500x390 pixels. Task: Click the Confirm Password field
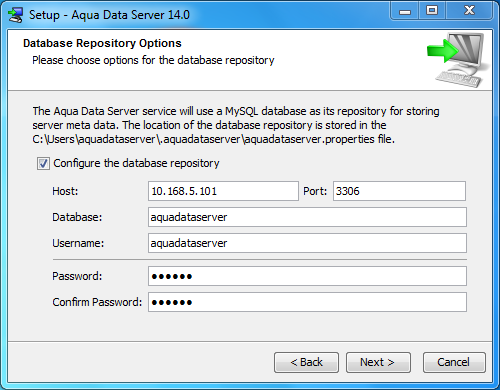point(307,302)
